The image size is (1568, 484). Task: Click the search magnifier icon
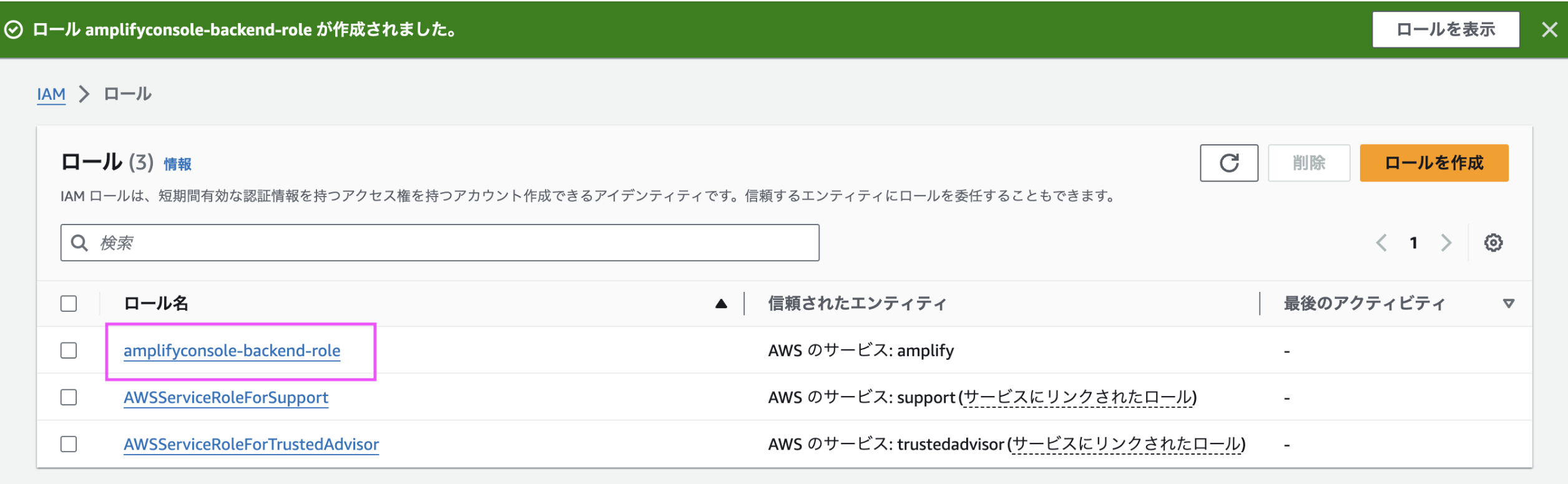(79, 242)
